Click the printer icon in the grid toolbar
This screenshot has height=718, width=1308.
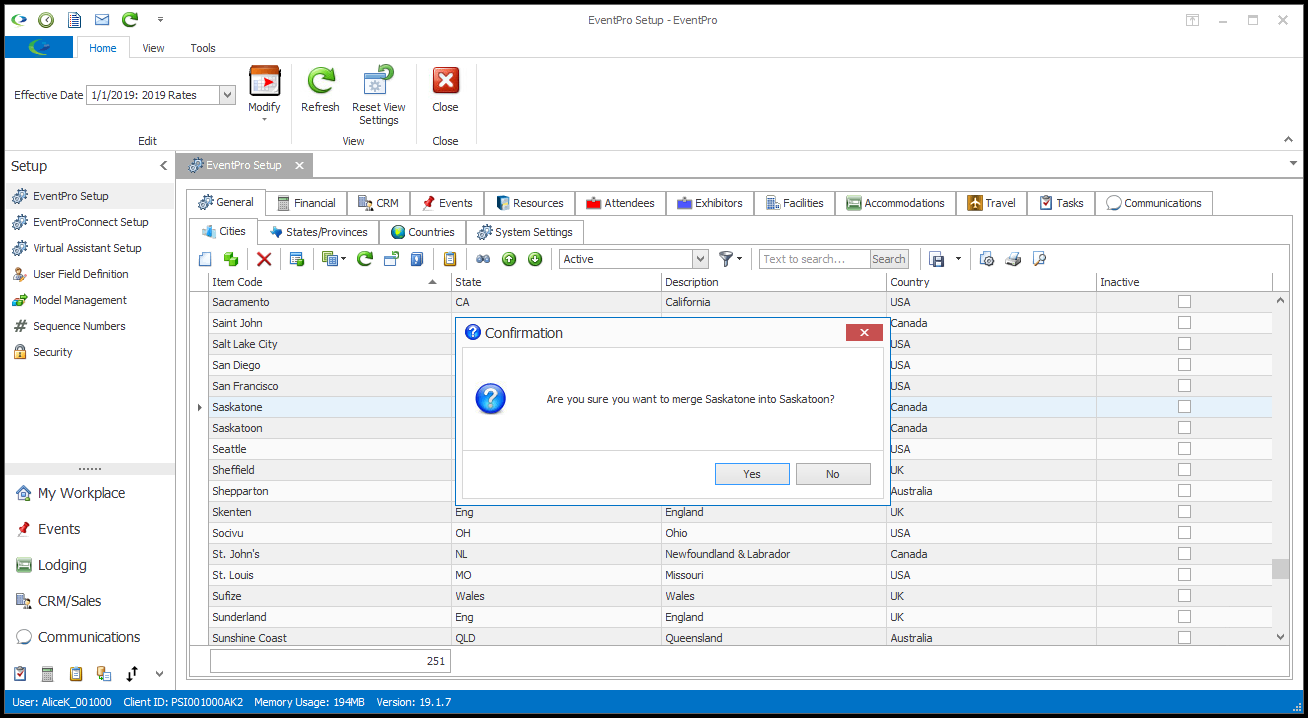coord(1013,259)
